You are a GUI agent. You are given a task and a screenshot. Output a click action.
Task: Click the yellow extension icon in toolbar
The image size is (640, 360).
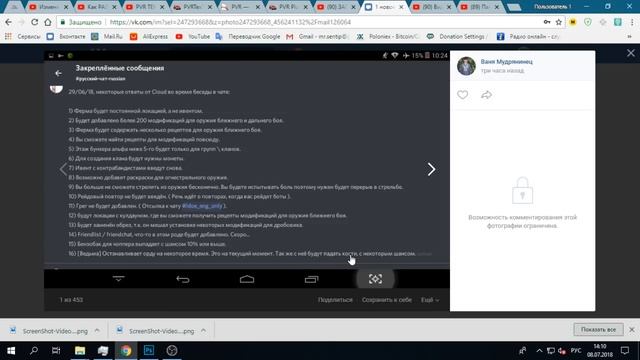(x=573, y=22)
